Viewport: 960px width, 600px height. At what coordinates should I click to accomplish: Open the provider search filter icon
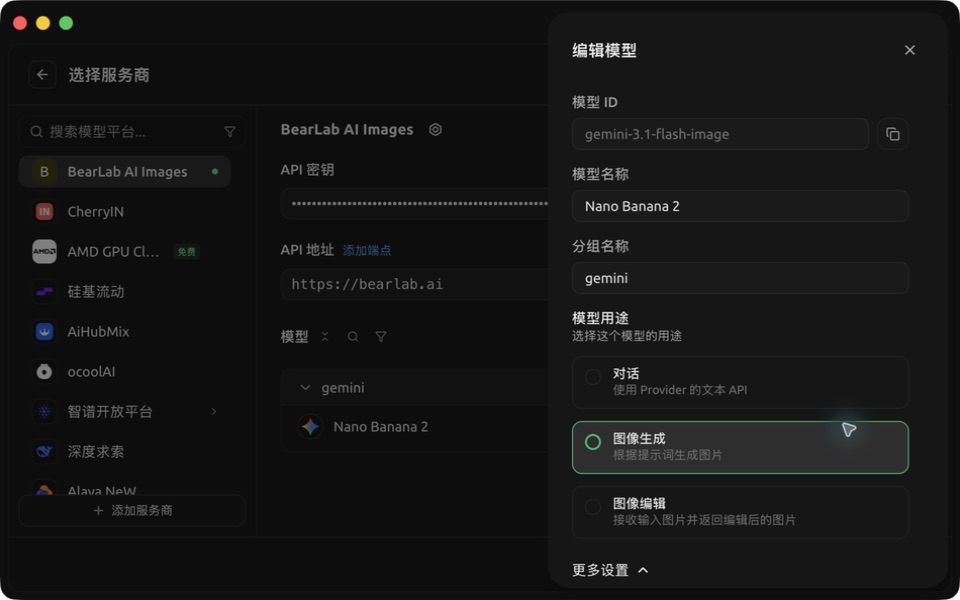pyautogui.click(x=230, y=132)
